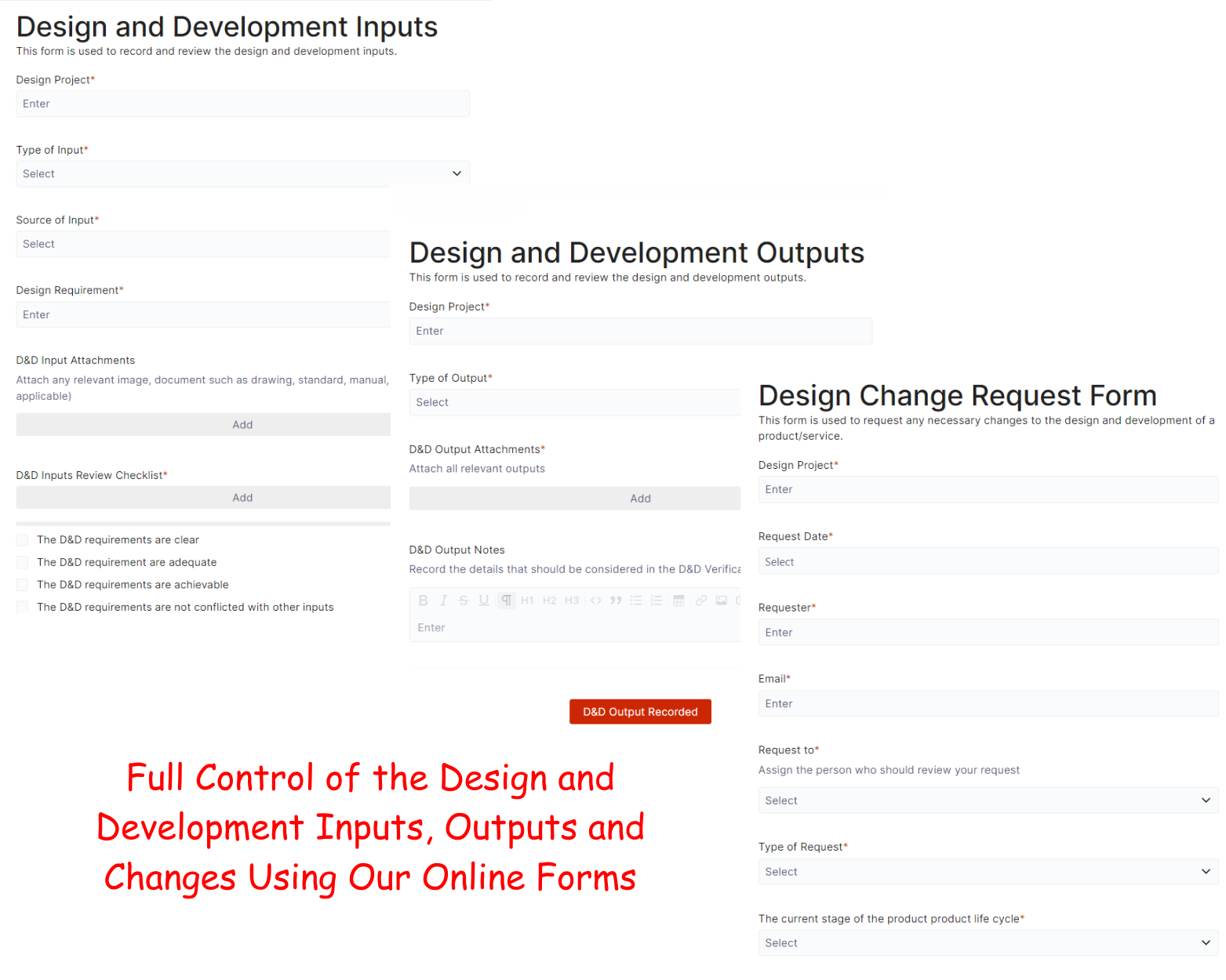This screenshot has height=980, width=1226.
Task: Apply Strikethrough in notes toolbar
Action: pyautogui.click(x=464, y=601)
